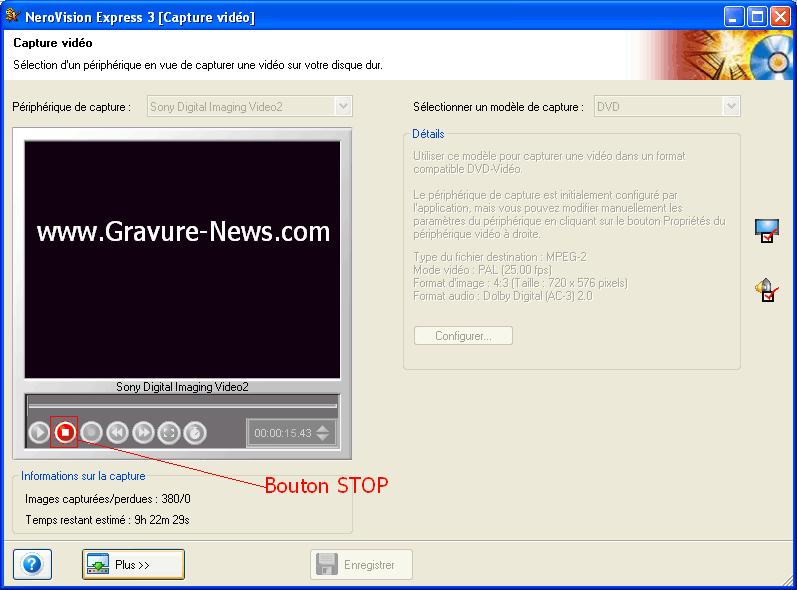Stop the capture with the red Stop button
Viewport: 797px width, 590px height.
click(x=65, y=432)
